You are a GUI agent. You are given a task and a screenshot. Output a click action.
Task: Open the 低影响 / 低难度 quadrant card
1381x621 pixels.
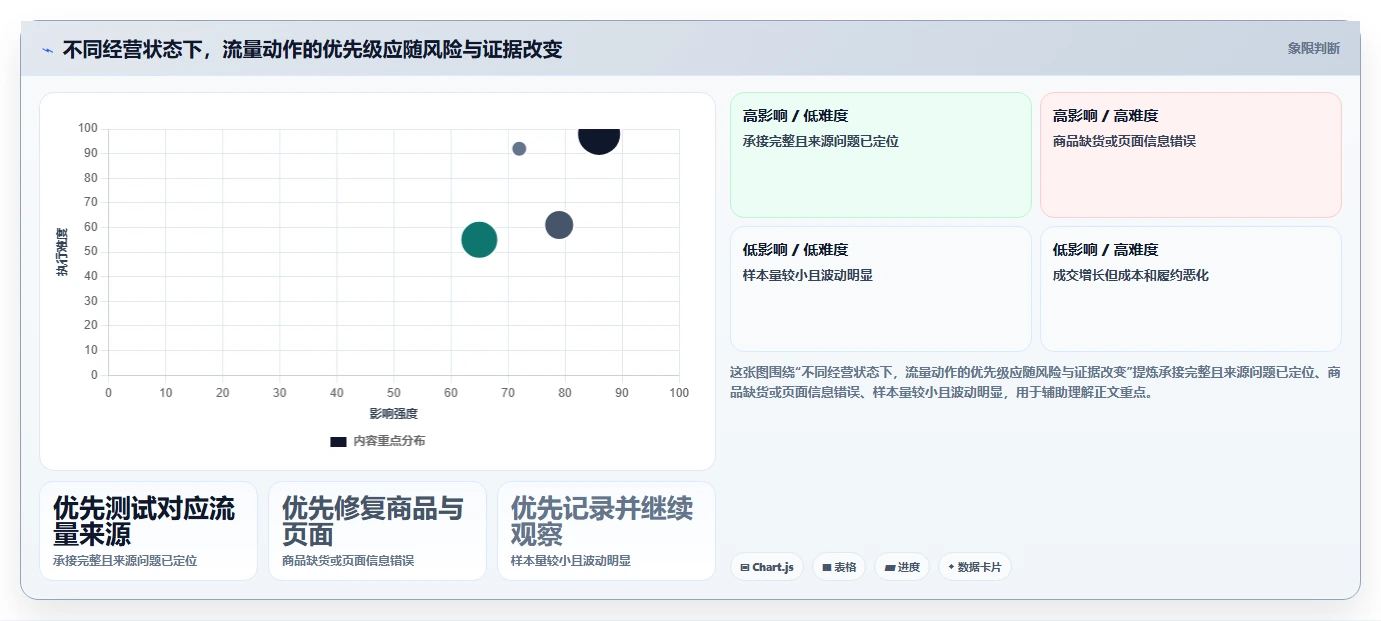tap(880, 289)
